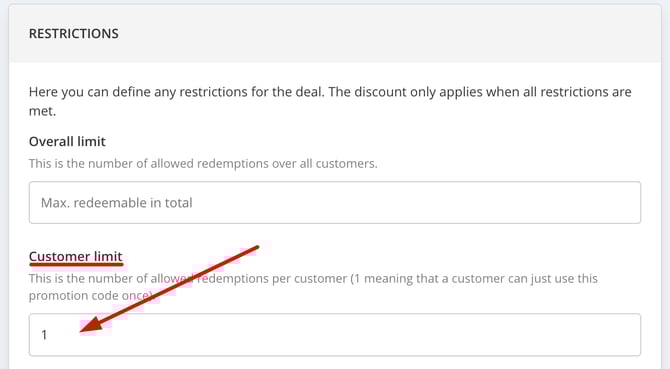The height and width of the screenshot is (369, 670).
Task: Click the 'Max. redeemable in total' placeholder text
Action: (x=116, y=203)
